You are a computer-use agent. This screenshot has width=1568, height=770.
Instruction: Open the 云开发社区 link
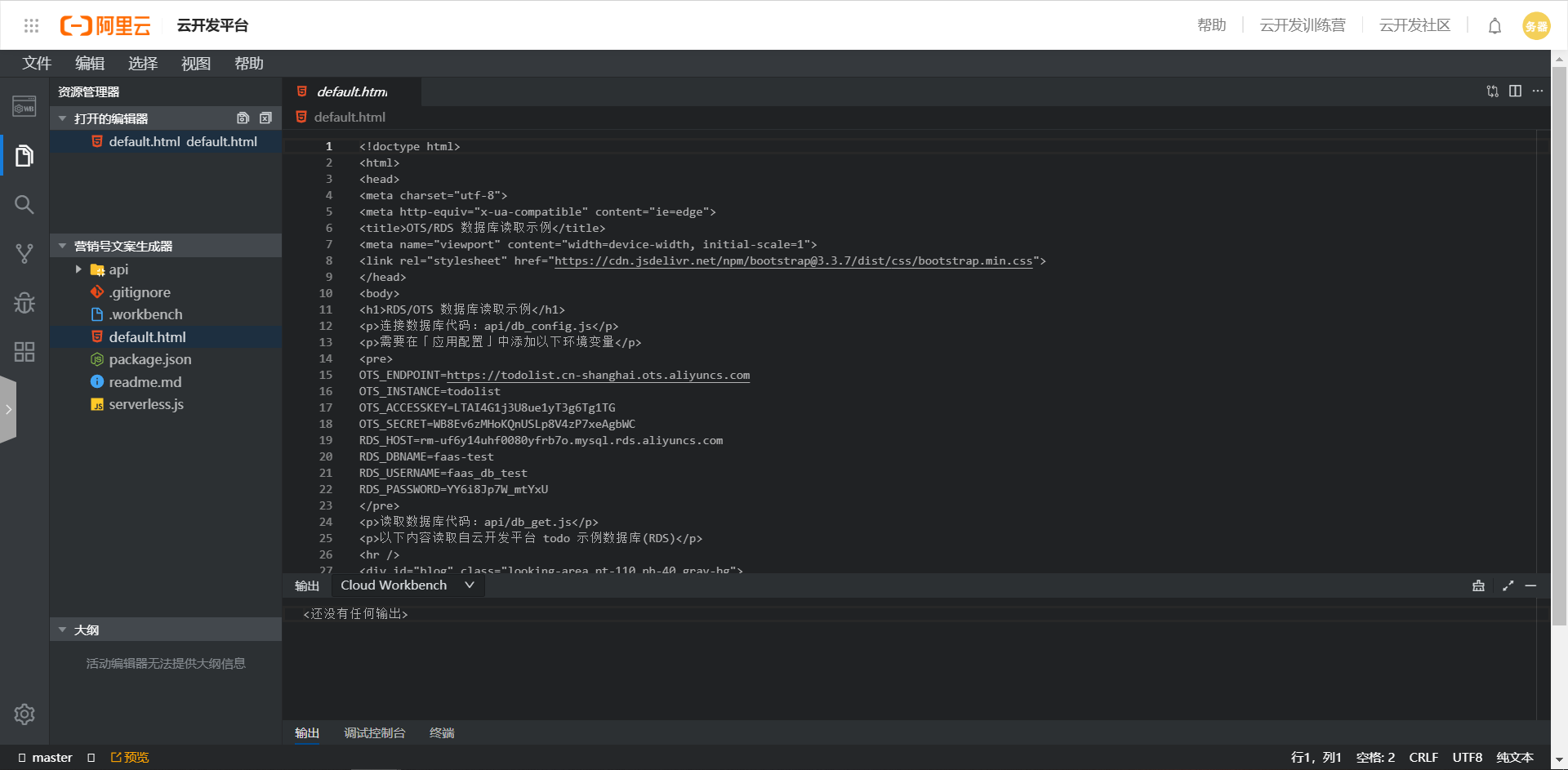coord(1414,26)
